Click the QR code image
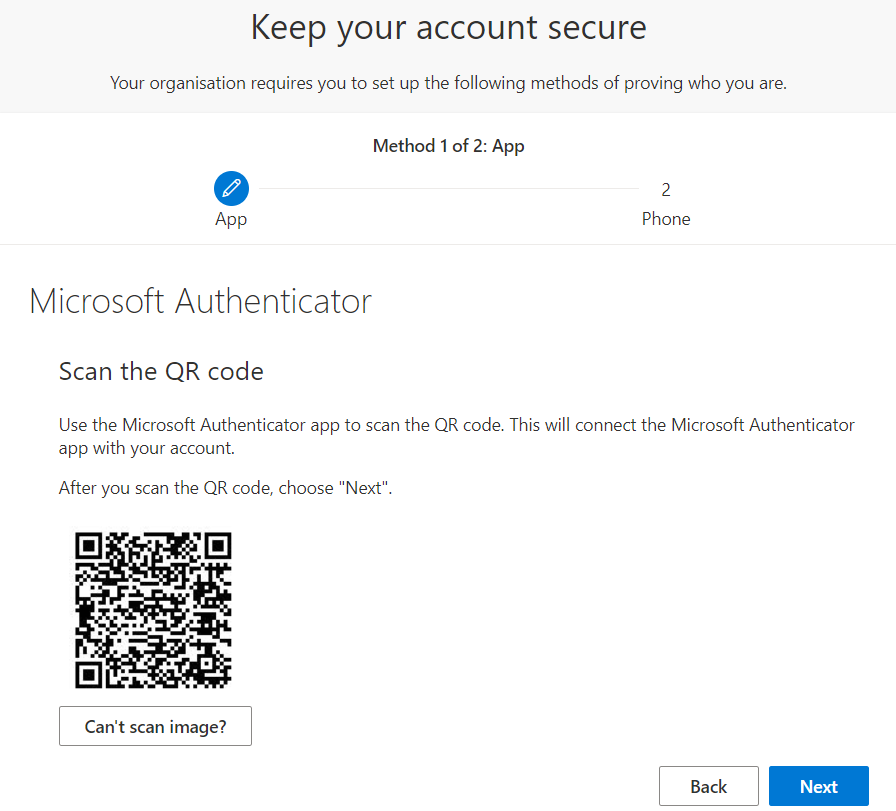The width and height of the screenshot is (896, 811). (x=153, y=610)
